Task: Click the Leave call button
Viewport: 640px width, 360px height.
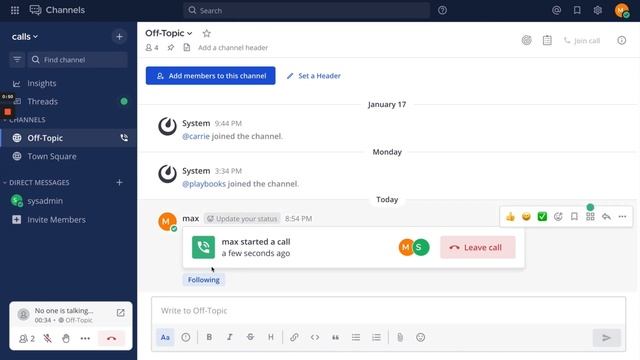Action: (478, 247)
